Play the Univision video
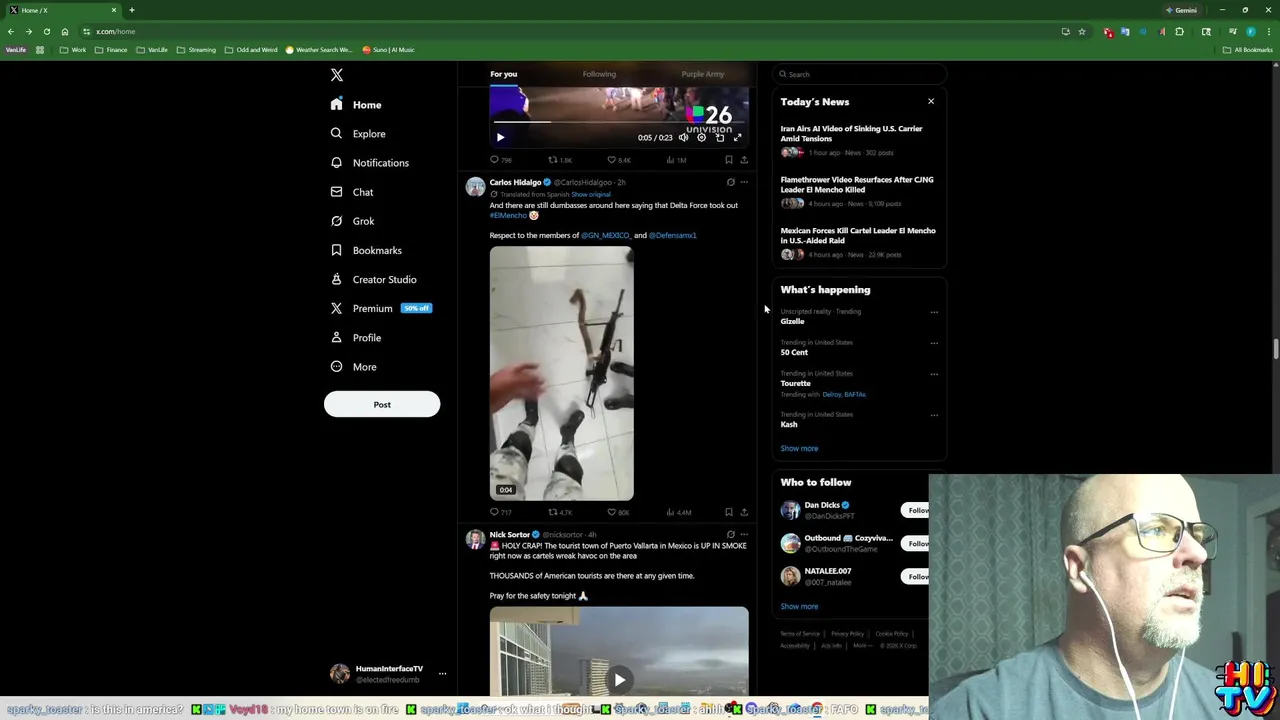 click(500, 137)
